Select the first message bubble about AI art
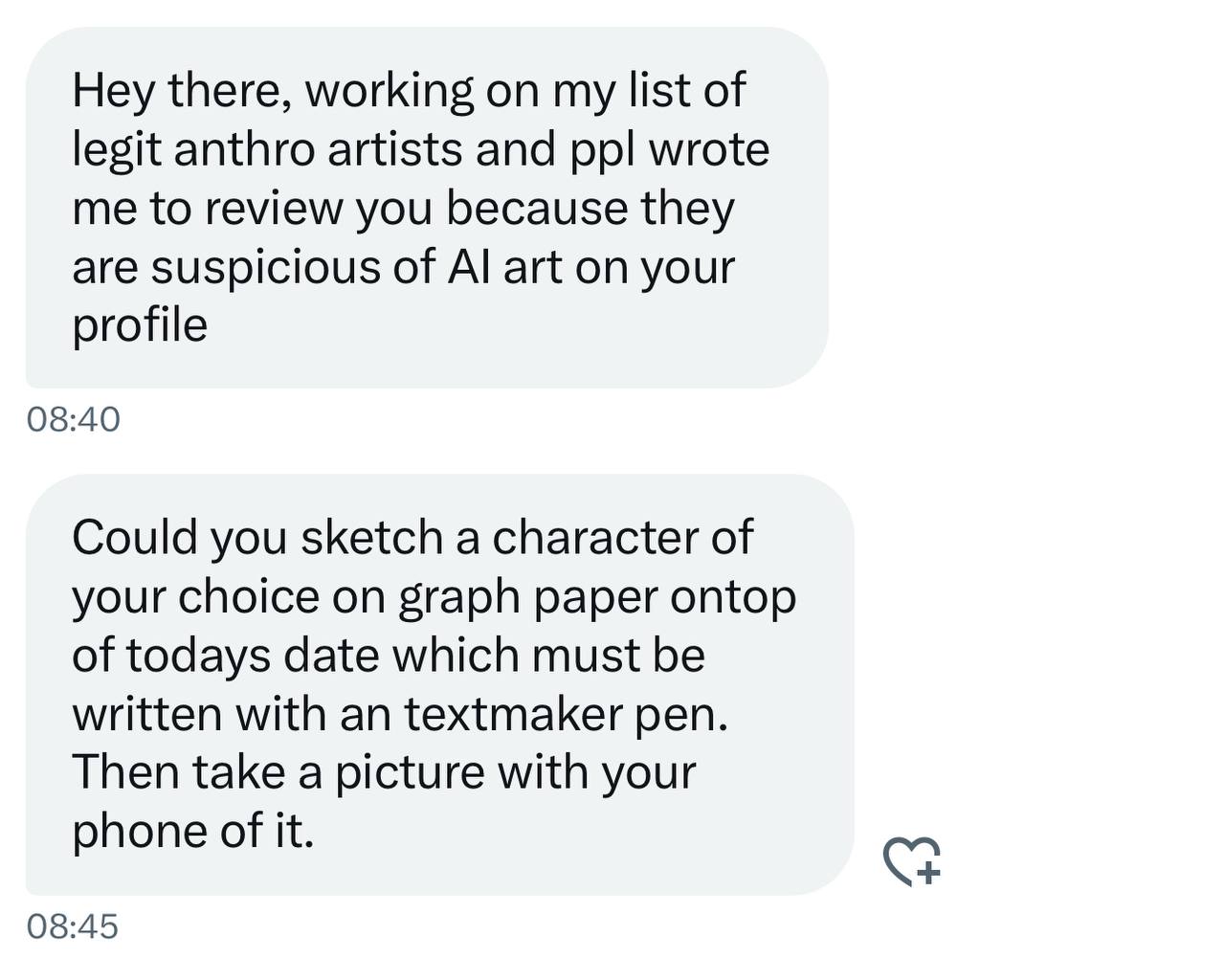The width and height of the screenshot is (1225, 980). (x=427, y=208)
